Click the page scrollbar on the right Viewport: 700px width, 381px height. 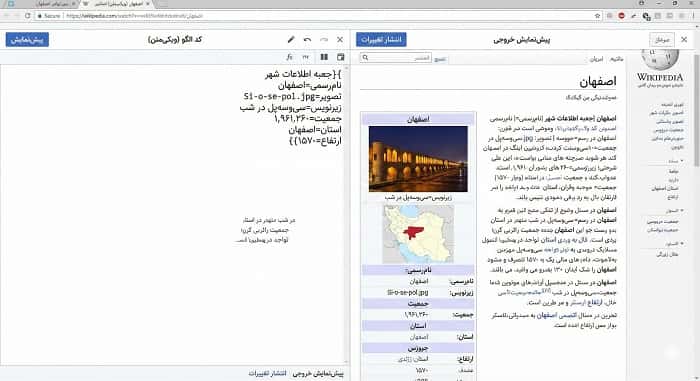tap(696, 111)
